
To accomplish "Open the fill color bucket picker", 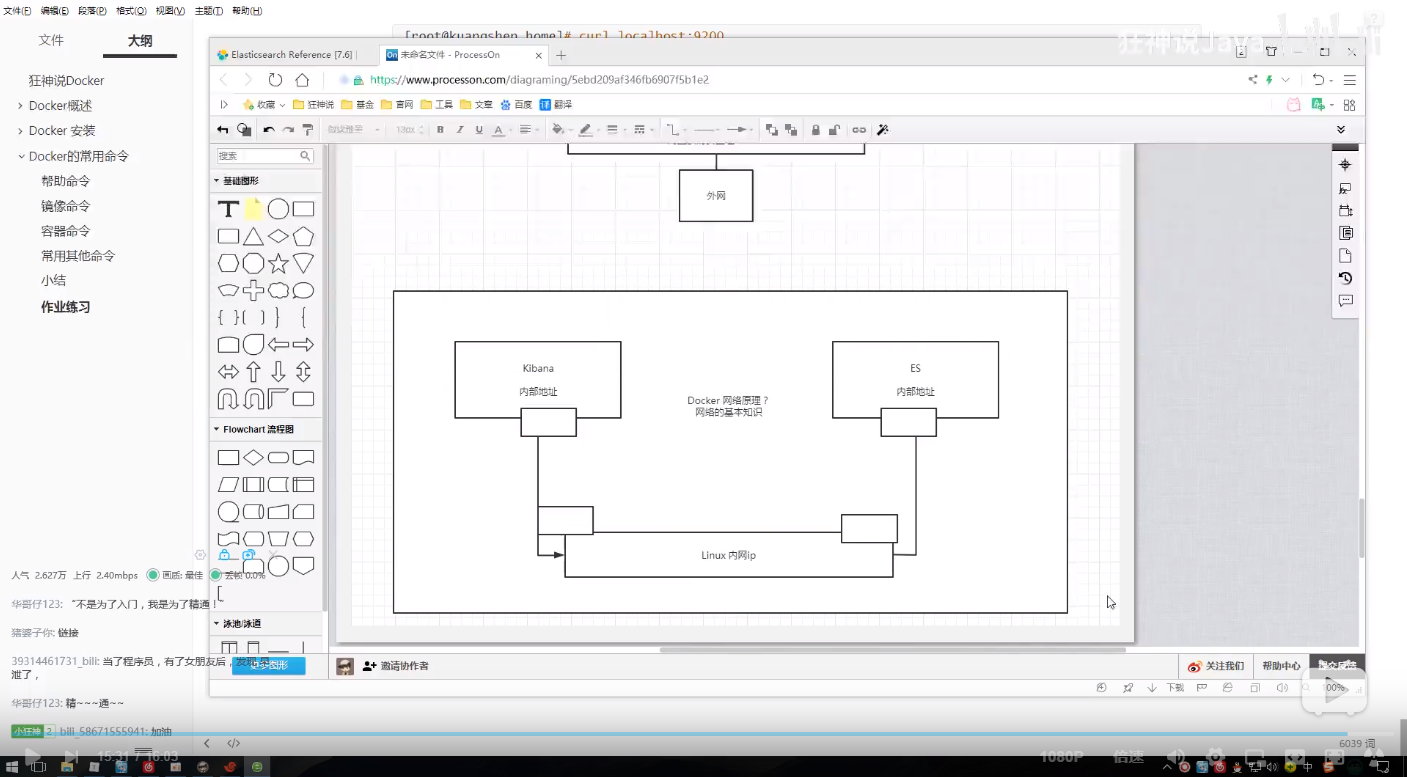I will point(559,130).
